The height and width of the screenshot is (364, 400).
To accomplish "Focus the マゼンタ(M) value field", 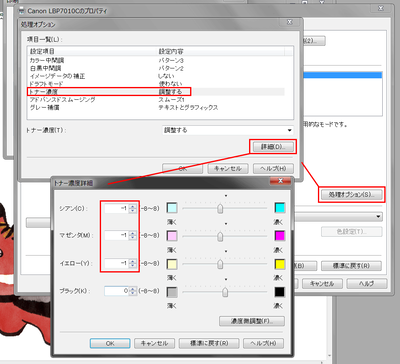I will [117, 235].
